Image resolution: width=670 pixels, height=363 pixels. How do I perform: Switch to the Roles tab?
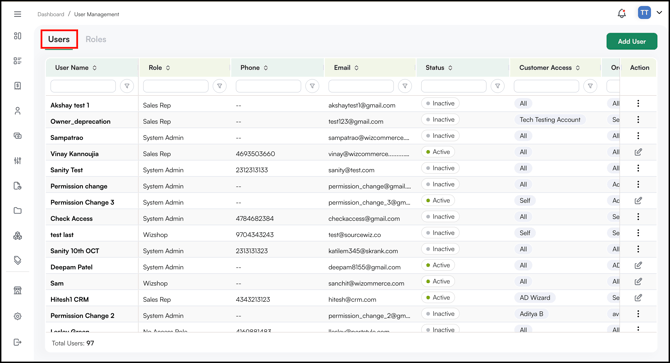96,39
